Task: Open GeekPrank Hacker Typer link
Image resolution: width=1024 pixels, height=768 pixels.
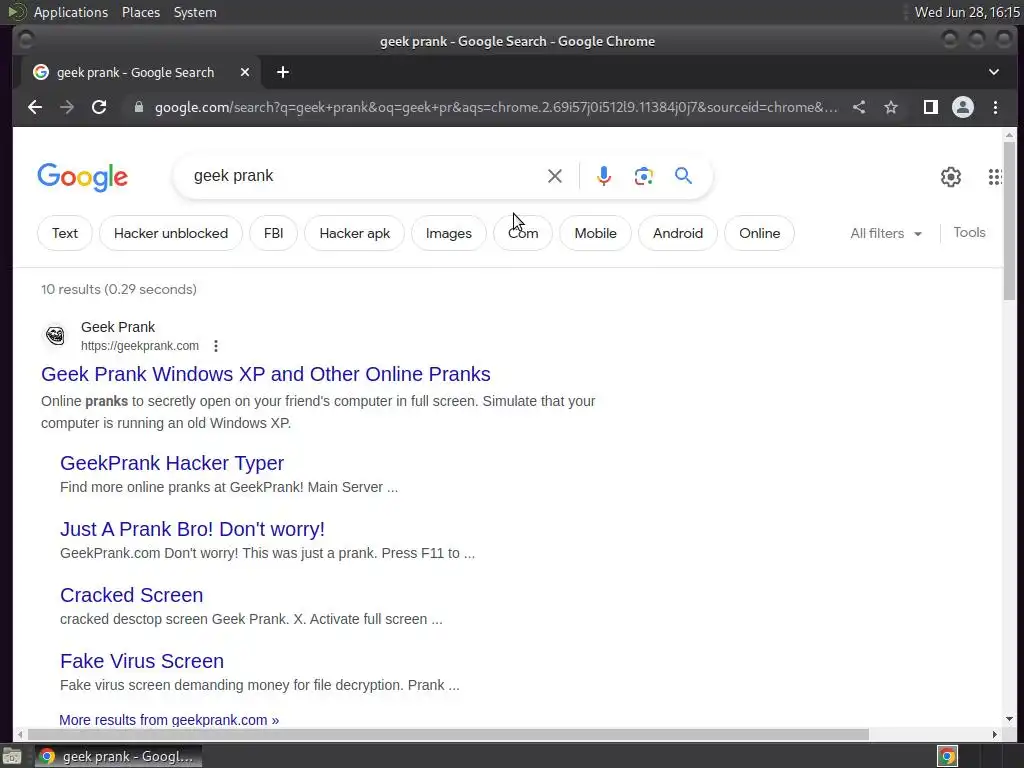Action: tap(172, 463)
